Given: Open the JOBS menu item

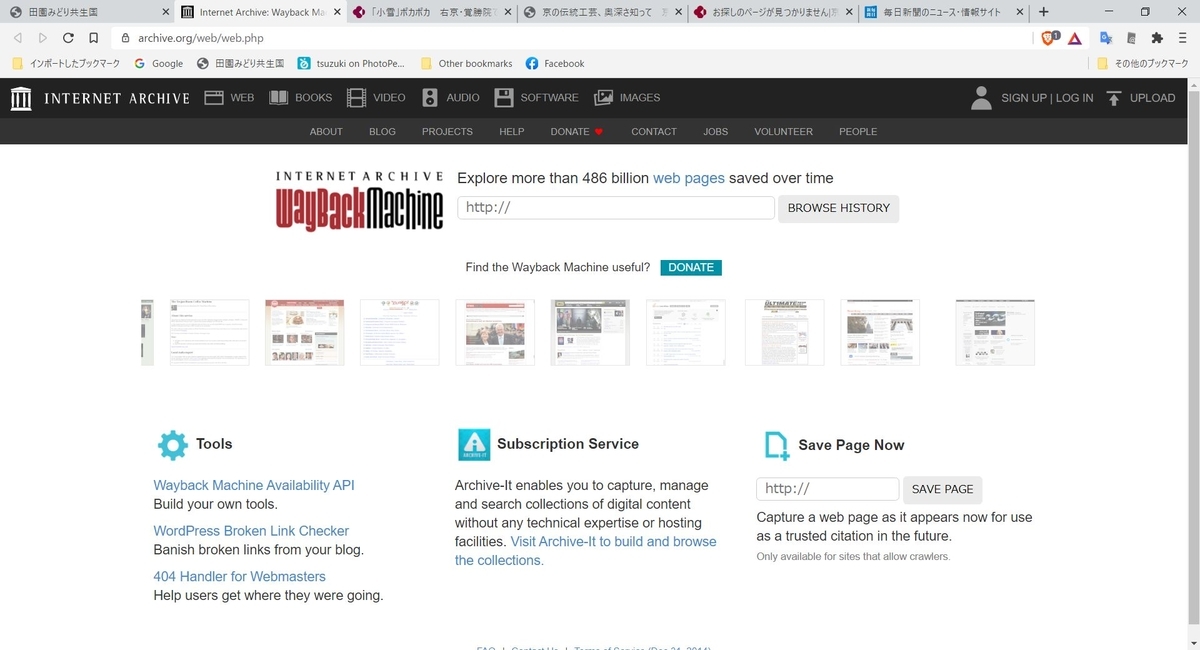Looking at the screenshot, I should click(715, 132).
